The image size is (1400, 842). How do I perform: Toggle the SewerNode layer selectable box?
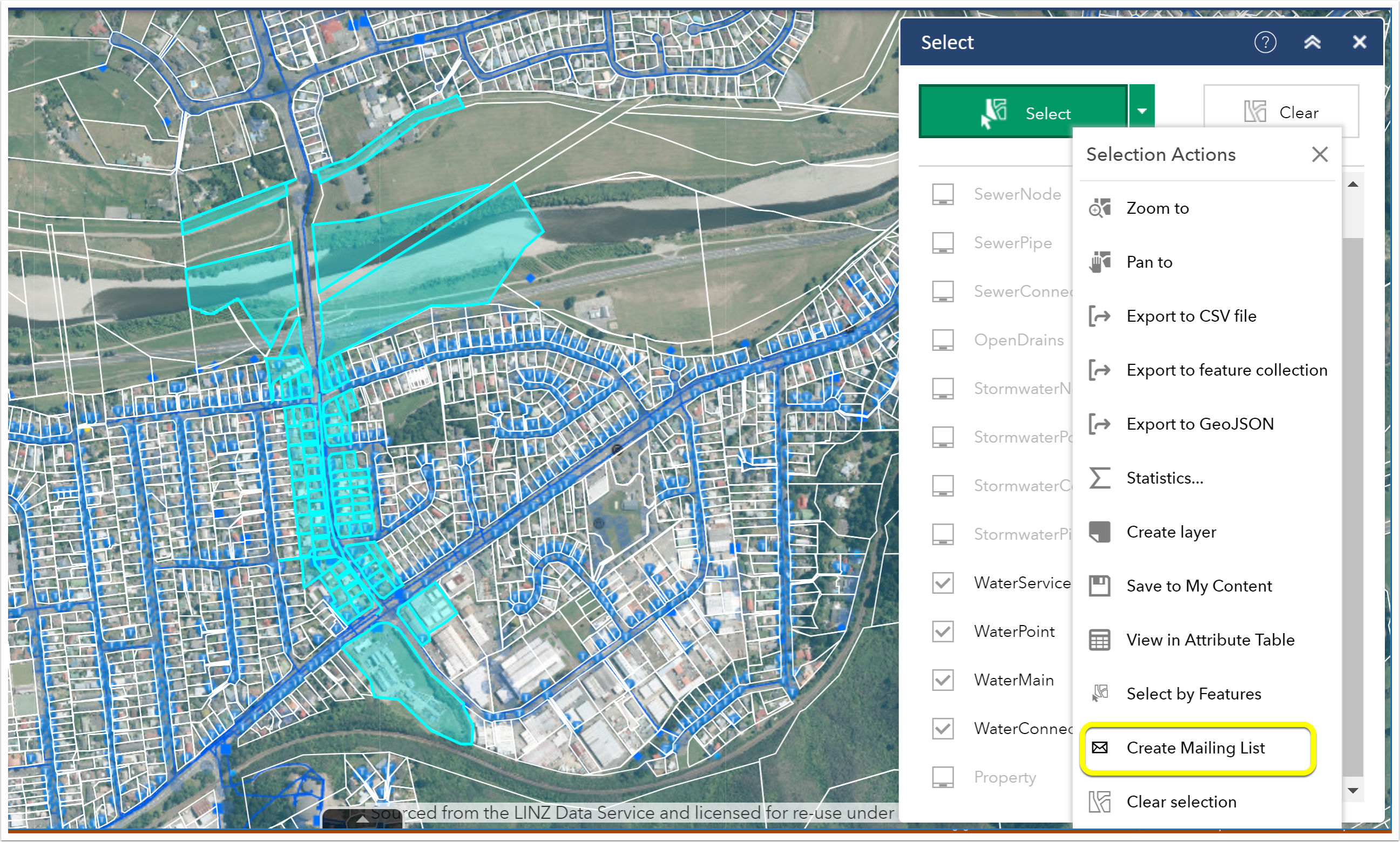[943, 194]
